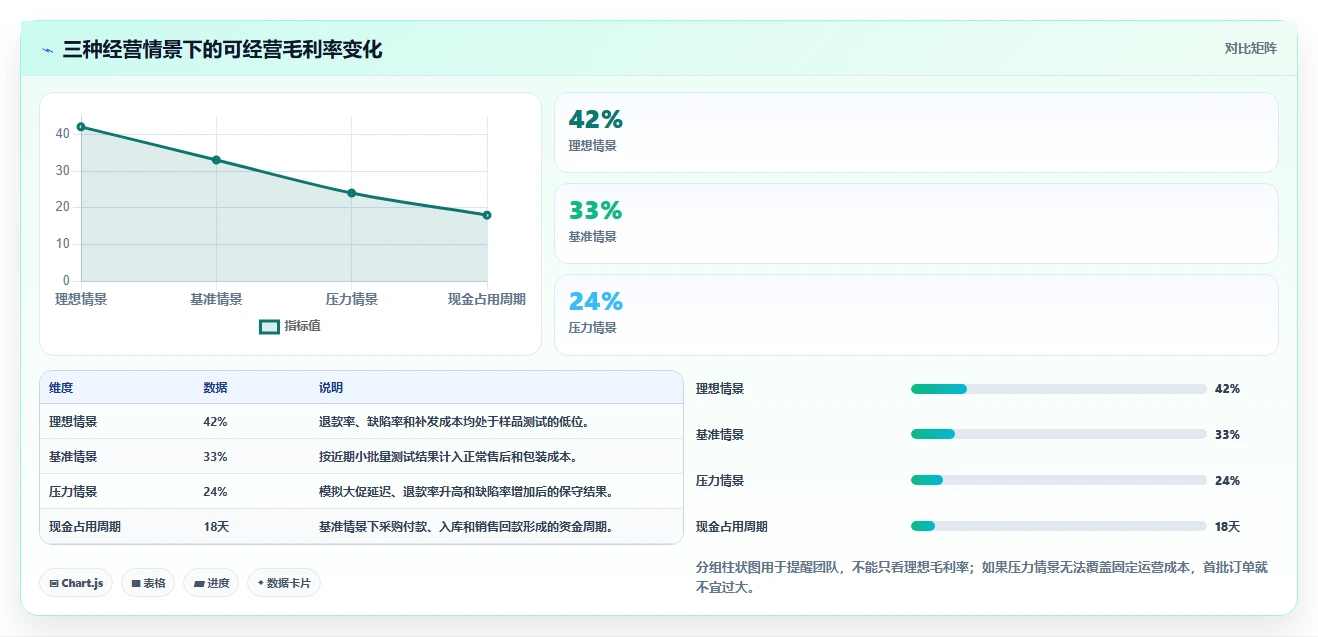Click the 压力情景 label in the progress list
The height and width of the screenshot is (637, 1318).
(720, 481)
